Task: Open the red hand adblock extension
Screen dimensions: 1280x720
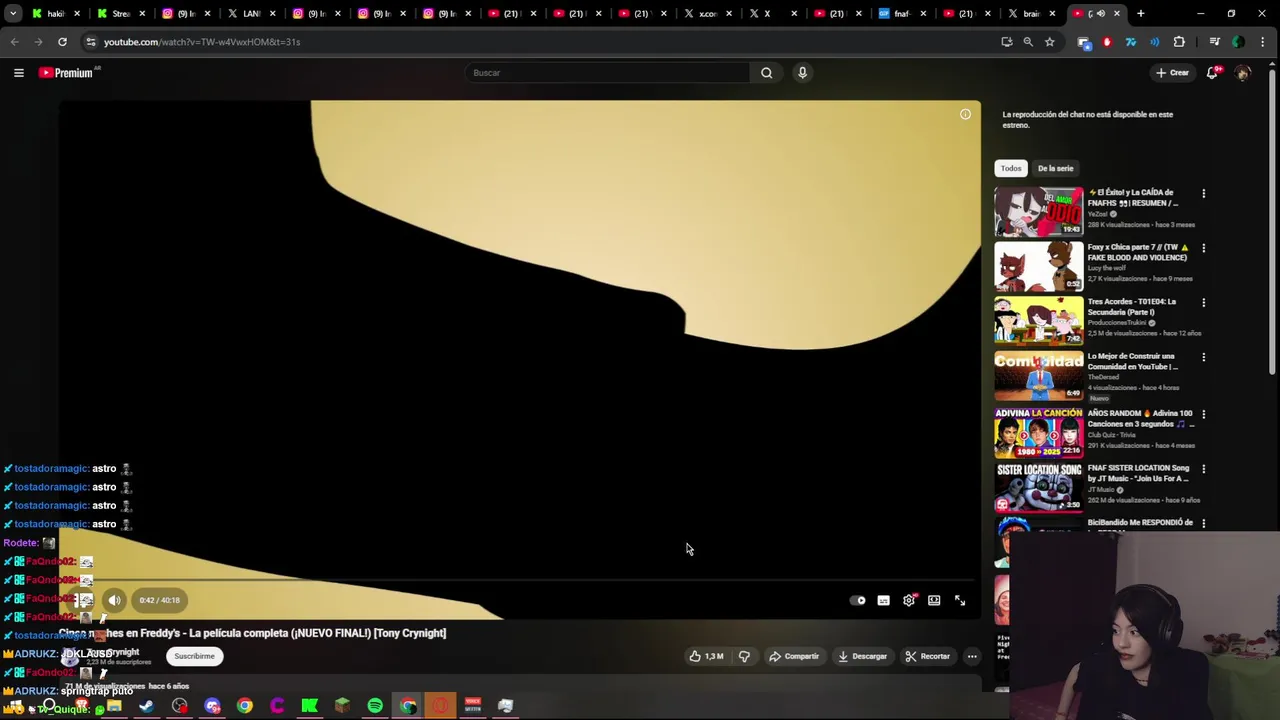Action: [1107, 42]
